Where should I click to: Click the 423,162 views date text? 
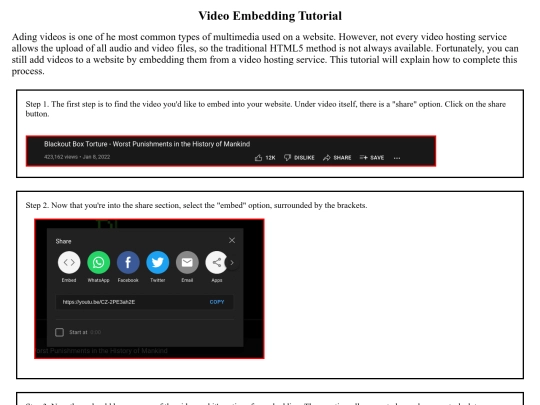click(77, 157)
